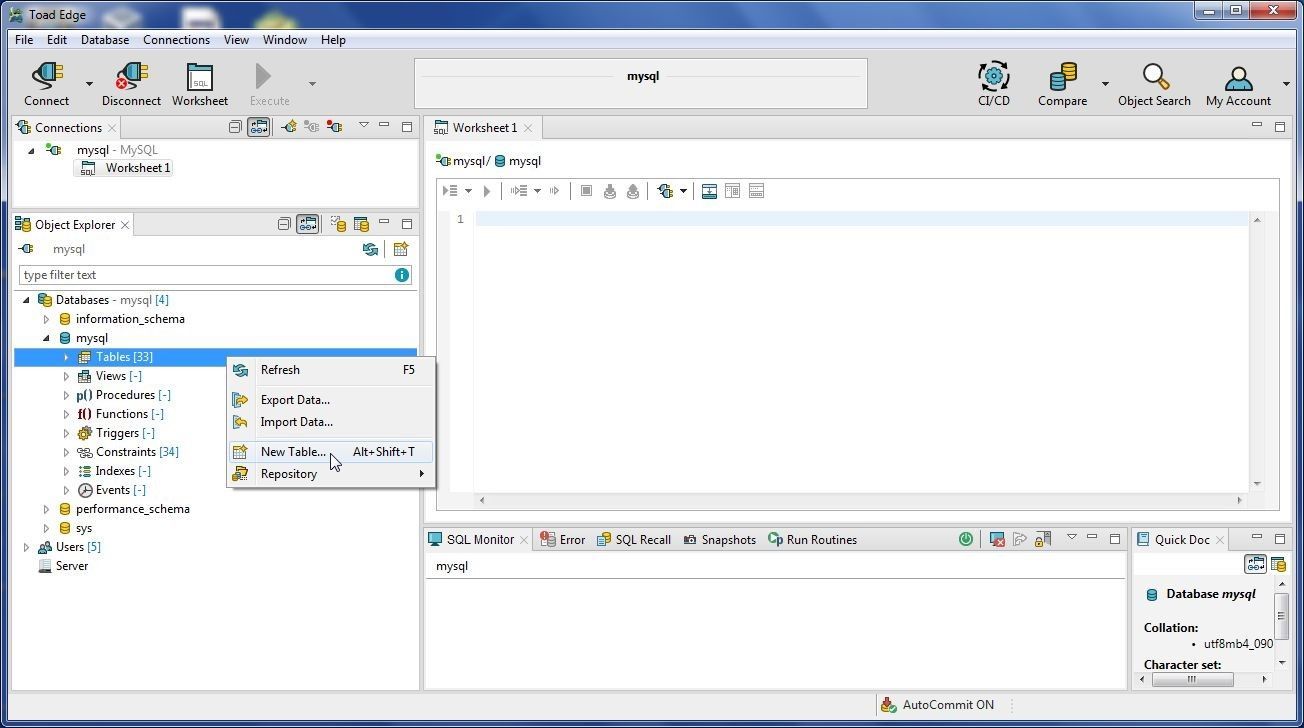The height and width of the screenshot is (728, 1304).
Task: Click the change connection plug icon in worksheet
Action: [x=665, y=191]
